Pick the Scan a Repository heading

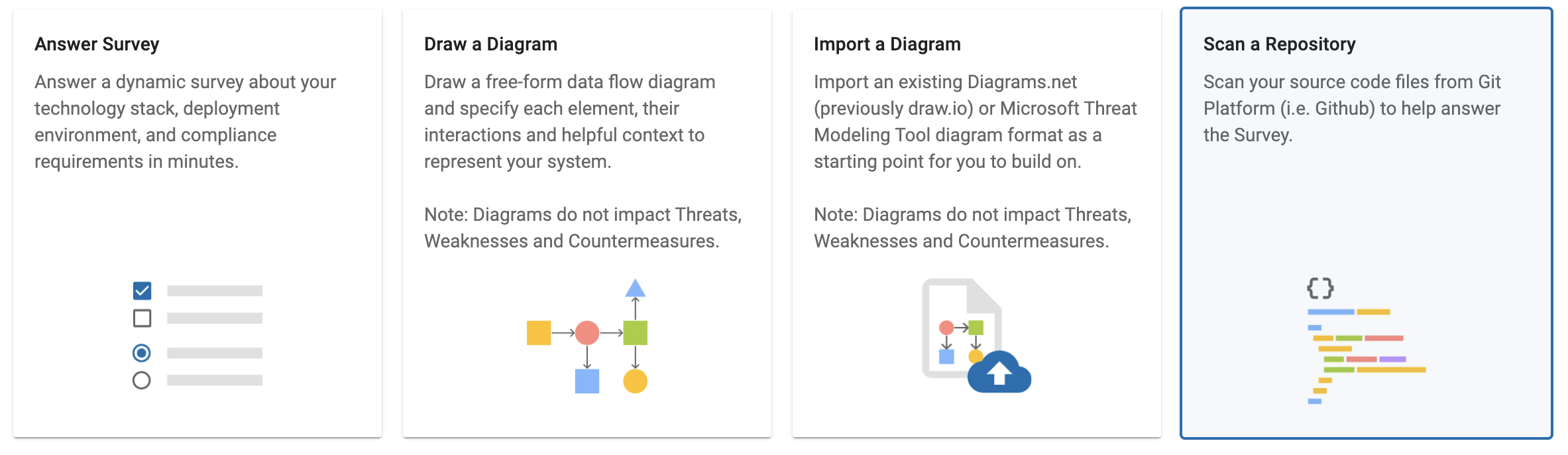pos(1279,44)
